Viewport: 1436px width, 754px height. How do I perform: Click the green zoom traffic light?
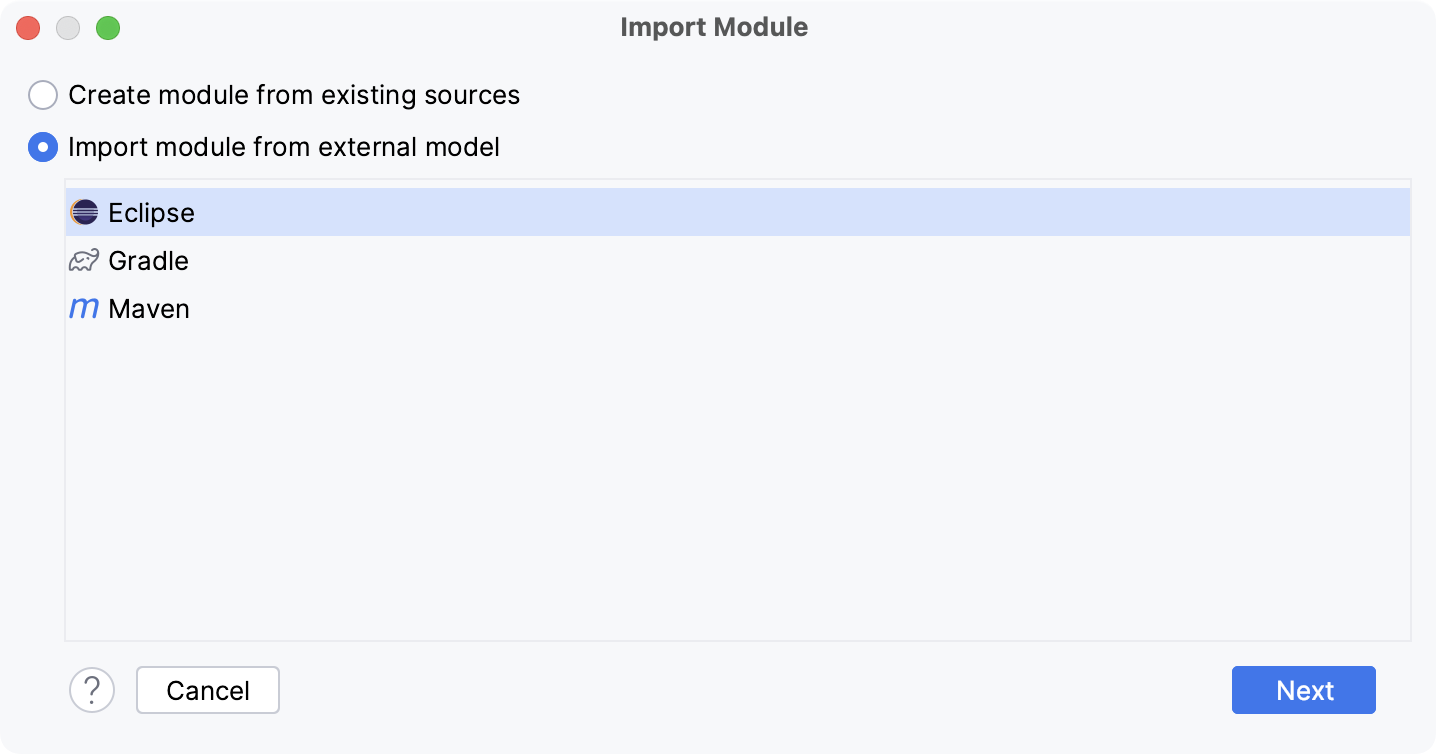click(108, 28)
